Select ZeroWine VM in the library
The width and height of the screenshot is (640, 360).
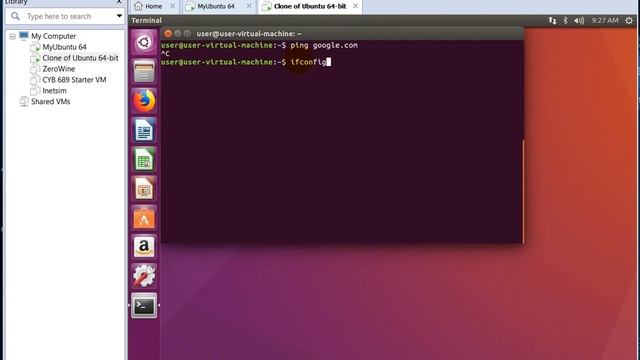(x=58, y=69)
